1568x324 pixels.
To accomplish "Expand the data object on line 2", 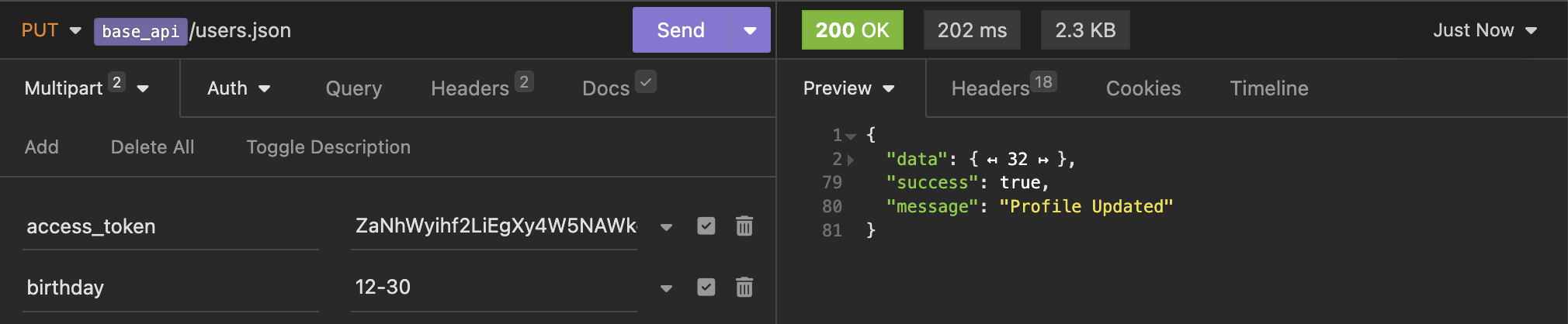I will tap(851, 160).
